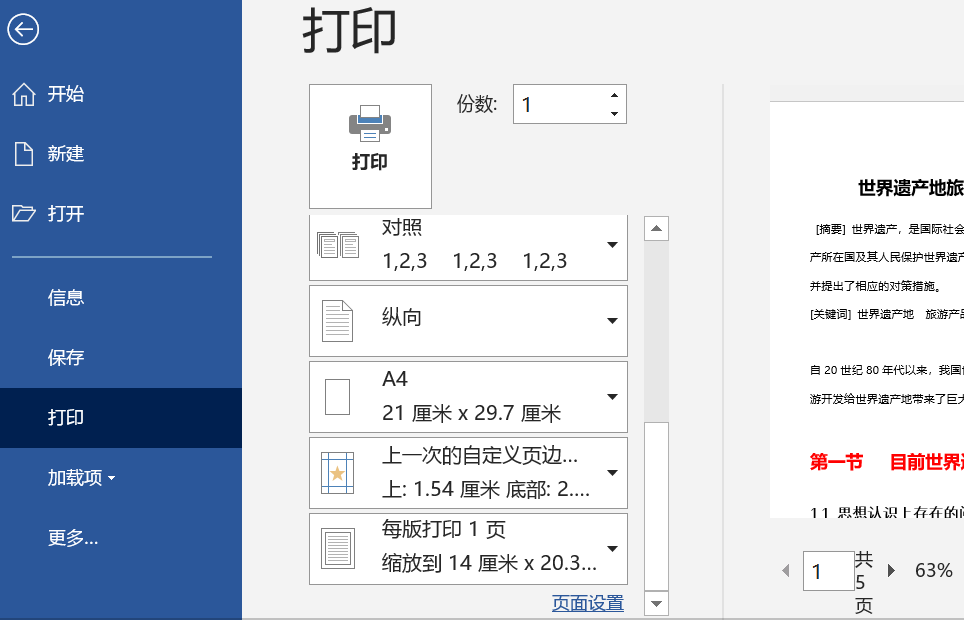The image size is (964, 620).
Task: Open the 上一次的自定义页边距 margins dropdown
Action: click(x=612, y=473)
